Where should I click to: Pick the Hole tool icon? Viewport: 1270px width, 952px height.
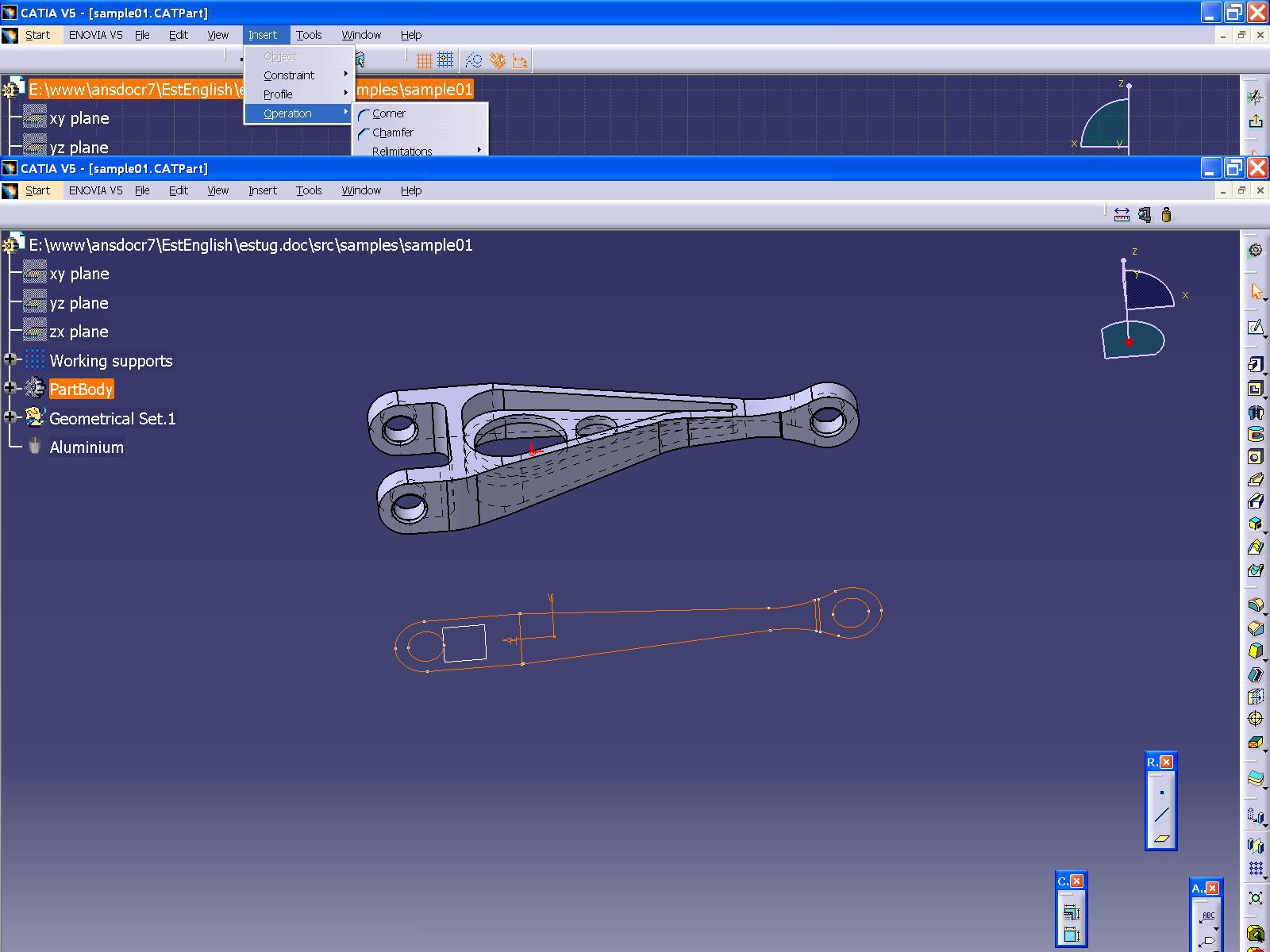pyautogui.click(x=1255, y=457)
